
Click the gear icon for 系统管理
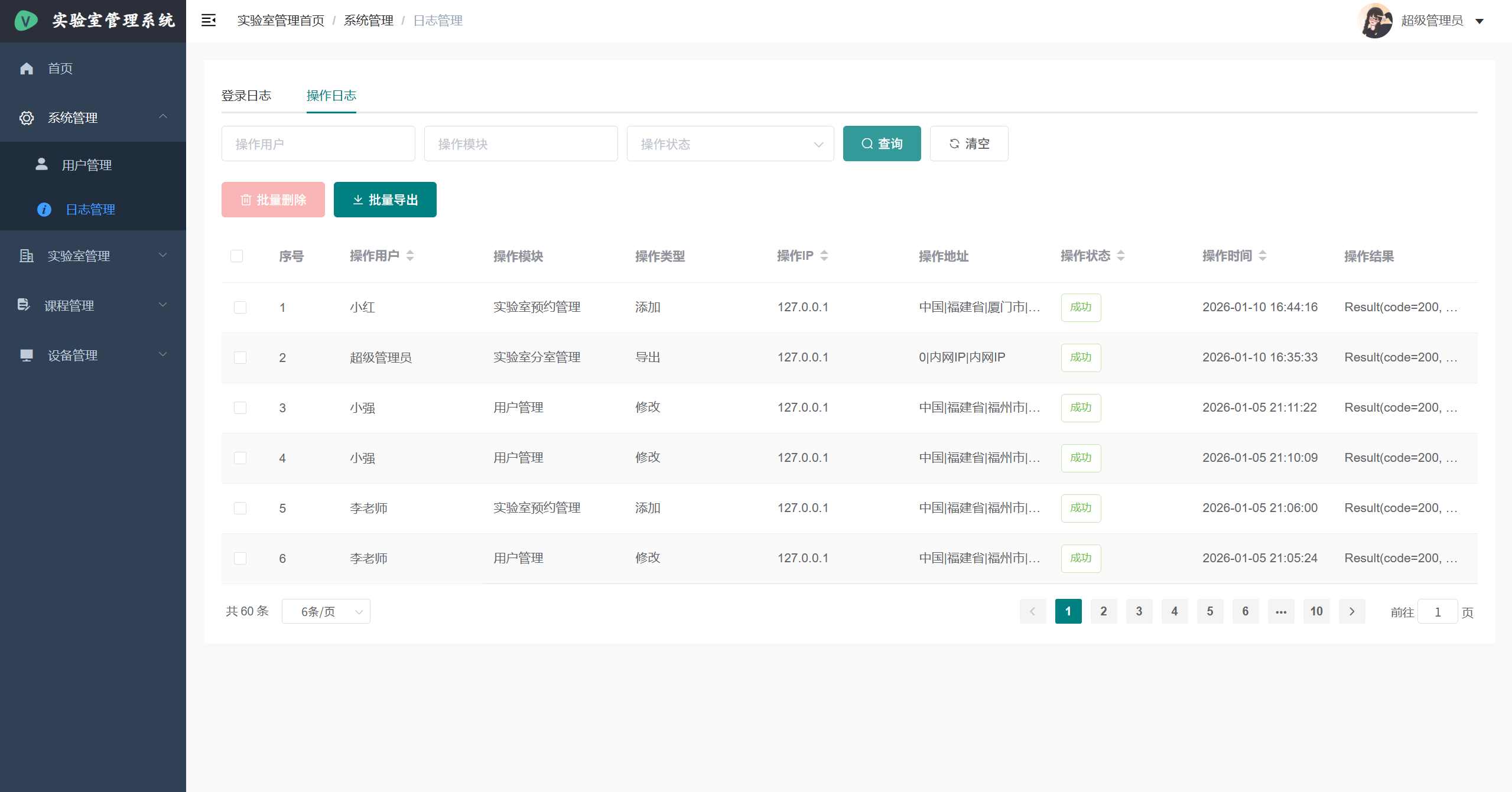[x=27, y=118]
